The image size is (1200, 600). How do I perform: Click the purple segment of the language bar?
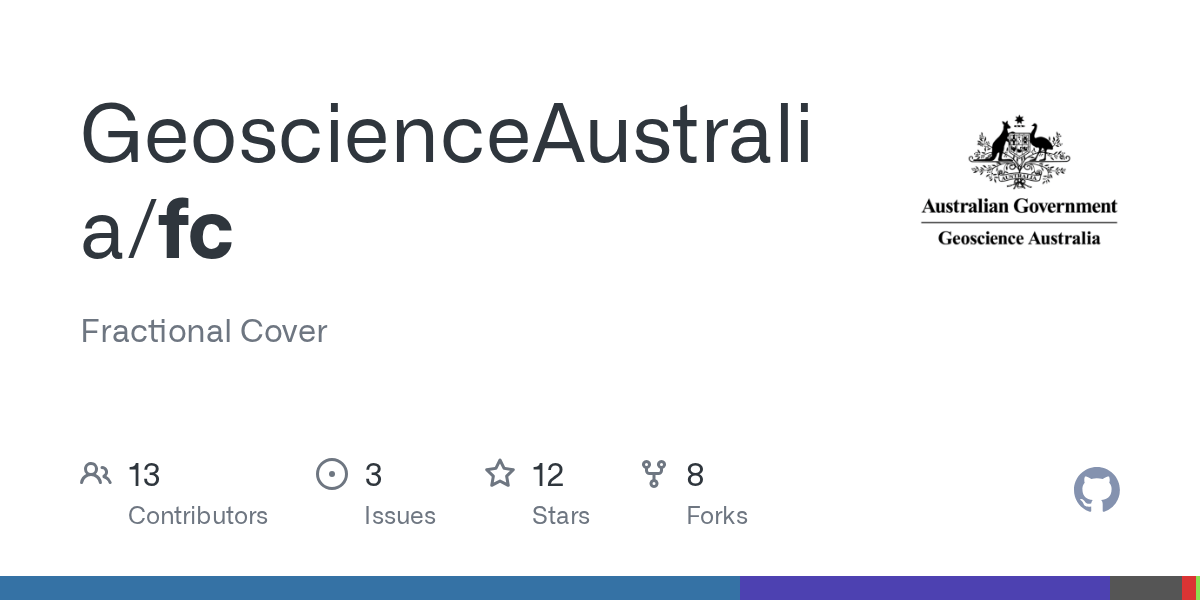925,588
